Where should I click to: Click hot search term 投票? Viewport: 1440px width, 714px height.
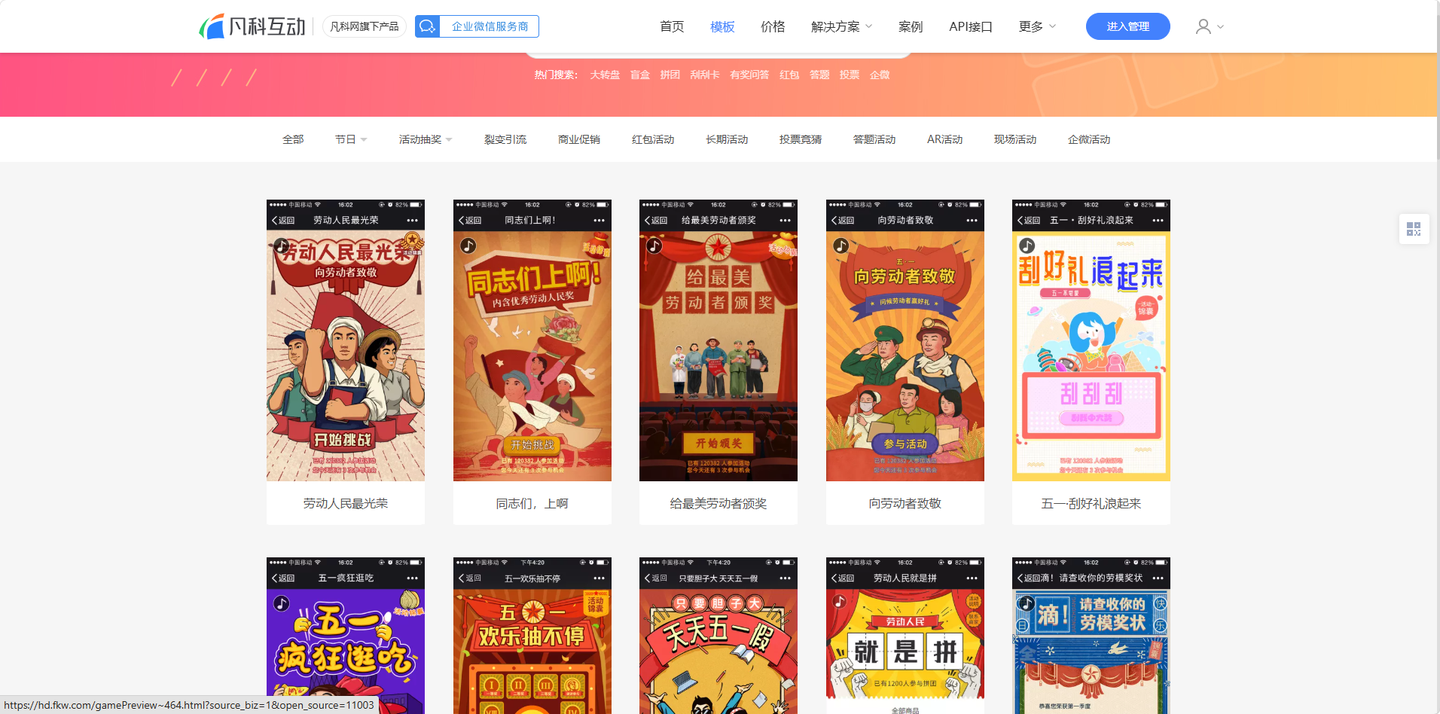849,75
